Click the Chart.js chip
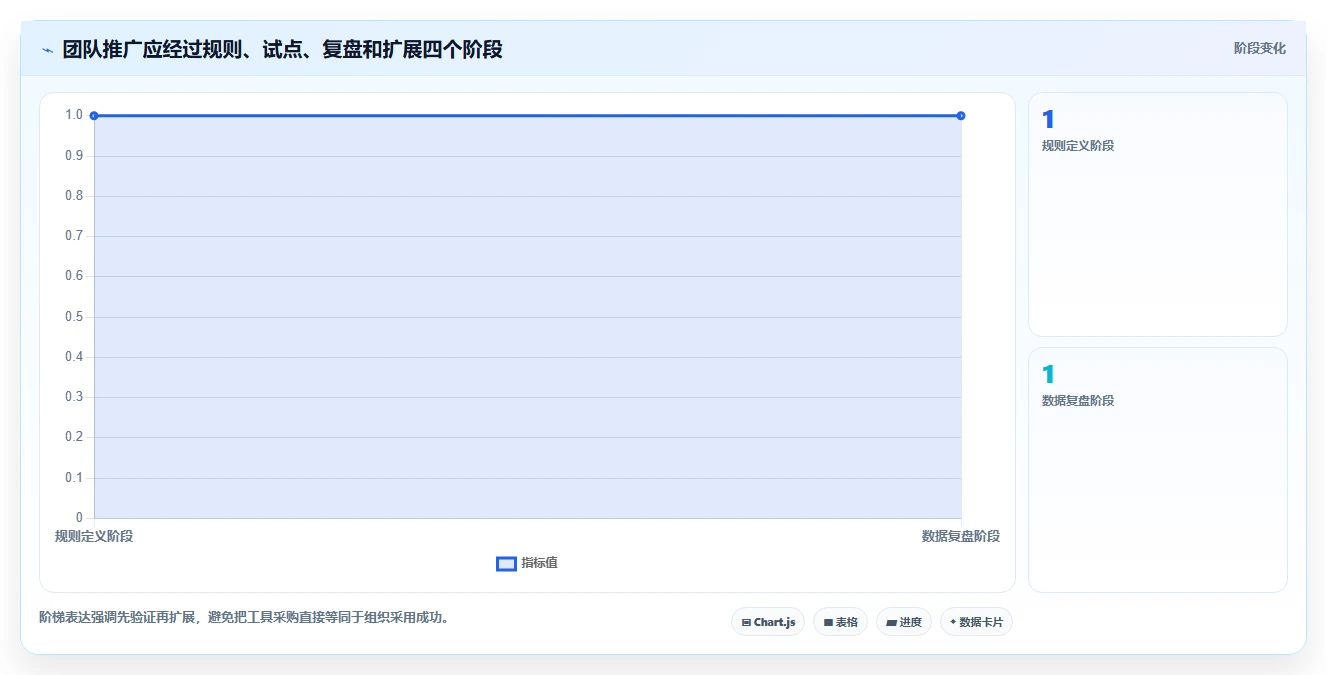1327x675 pixels. pyautogui.click(x=768, y=622)
